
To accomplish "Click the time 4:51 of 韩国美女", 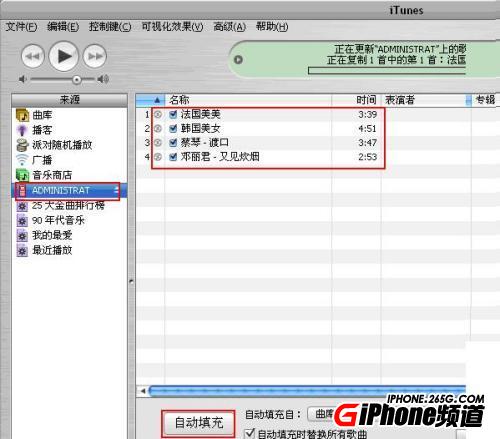I will (x=367, y=128).
